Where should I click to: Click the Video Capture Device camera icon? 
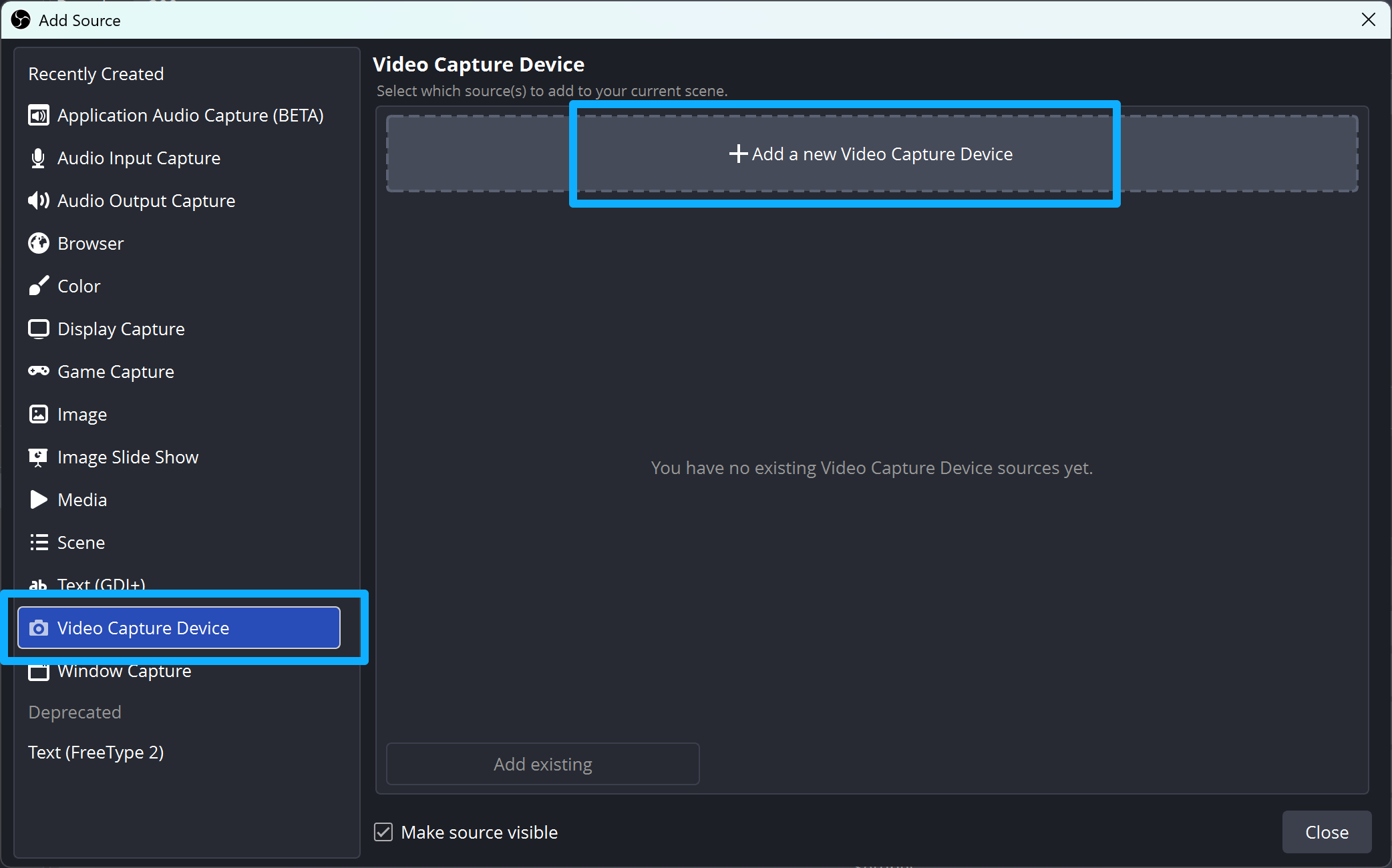click(x=39, y=628)
